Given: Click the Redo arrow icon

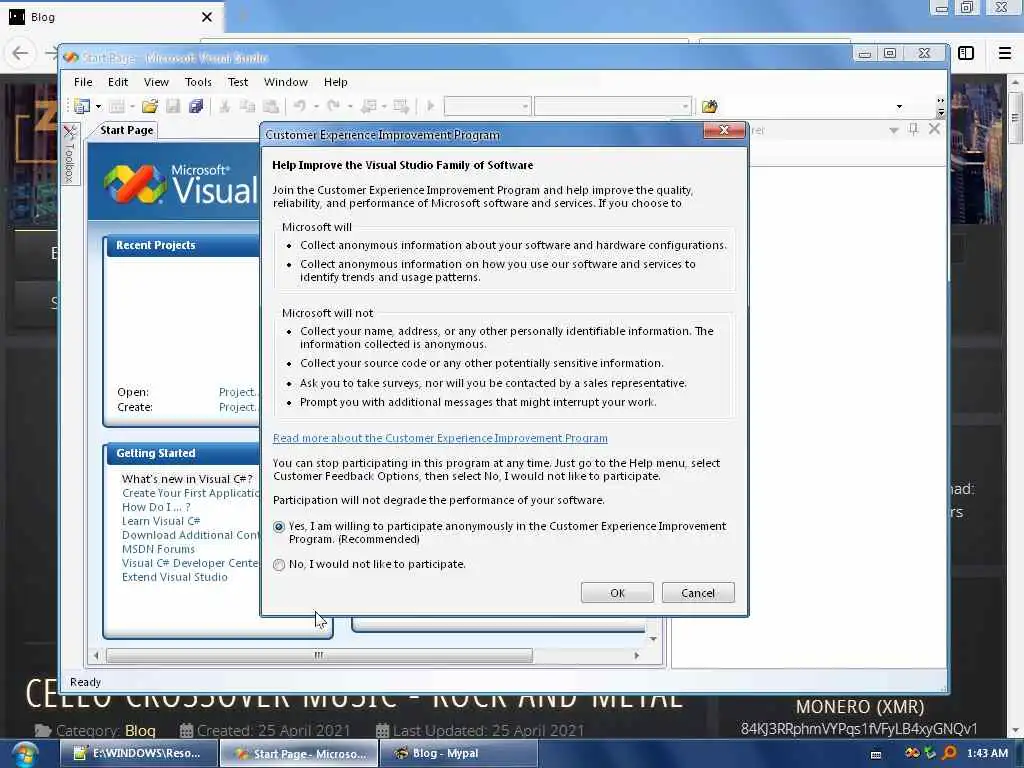Looking at the screenshot, I should coord(334,106).
